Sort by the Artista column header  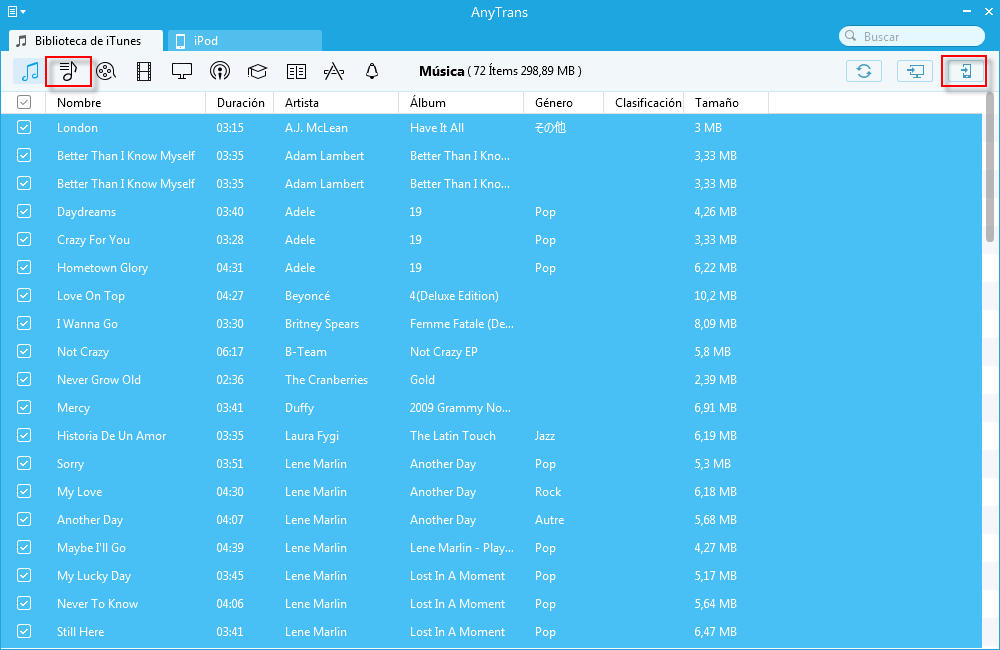(x=336, y=103)
